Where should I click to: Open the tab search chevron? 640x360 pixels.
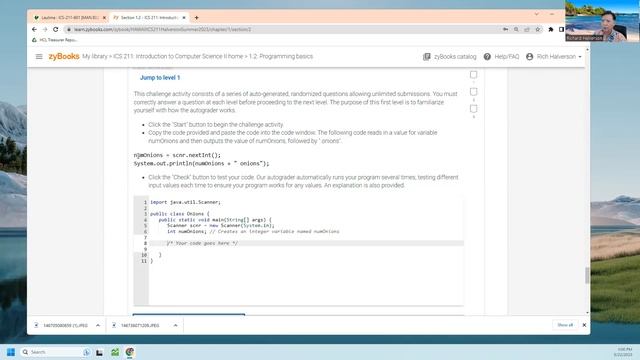(x=536, y=14)
